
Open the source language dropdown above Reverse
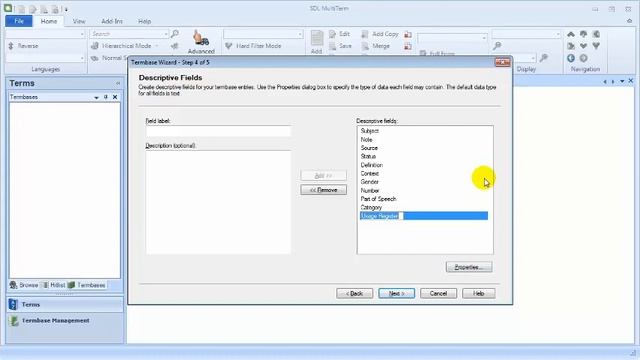(x=82, y=34)
